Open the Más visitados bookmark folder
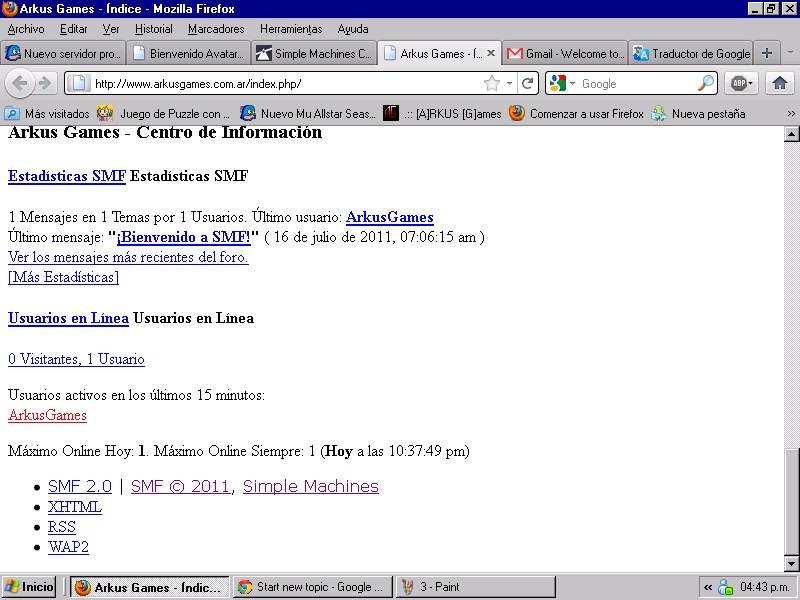This screenshot has width=800, height=600. (47, 113)
